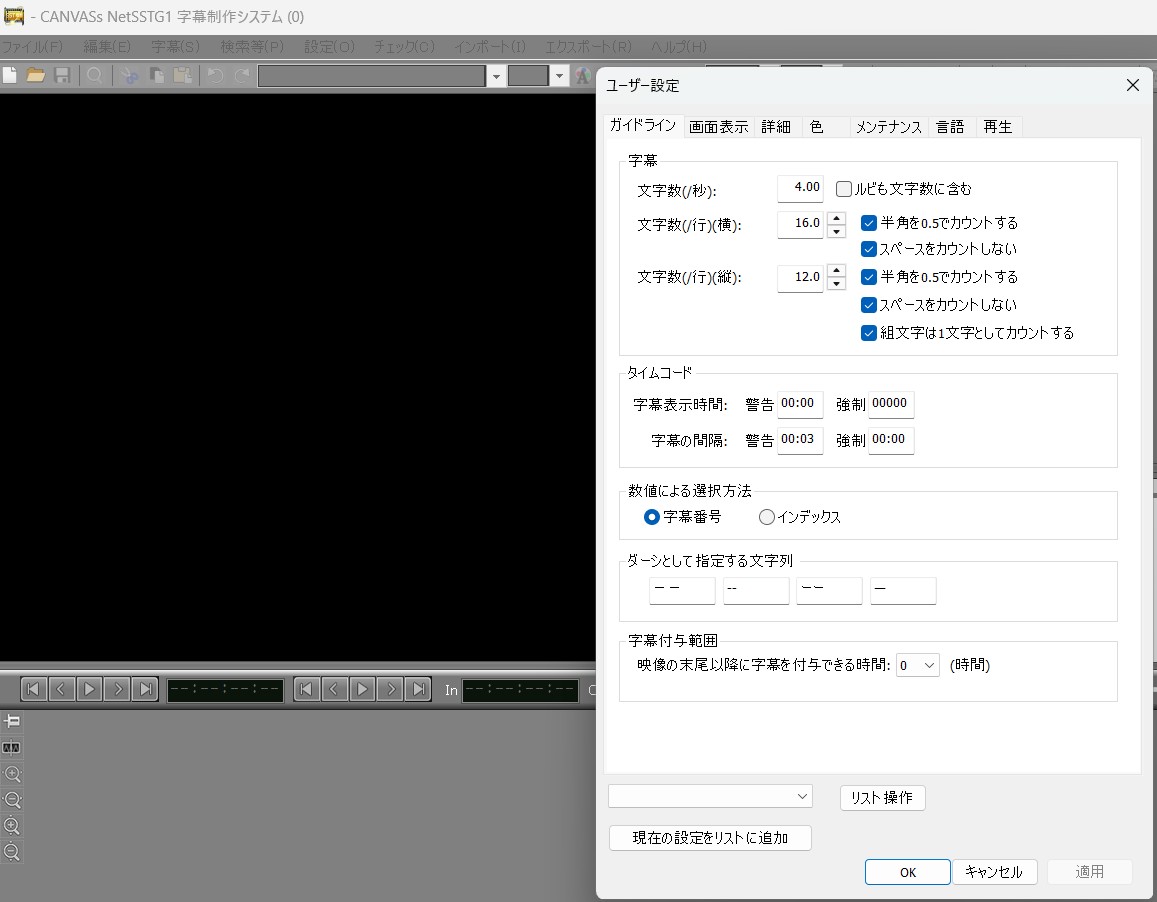Click 現在の設定をリストに追加 button
This screenshot has height=902, width=1157.
click(x=710, y=838)
